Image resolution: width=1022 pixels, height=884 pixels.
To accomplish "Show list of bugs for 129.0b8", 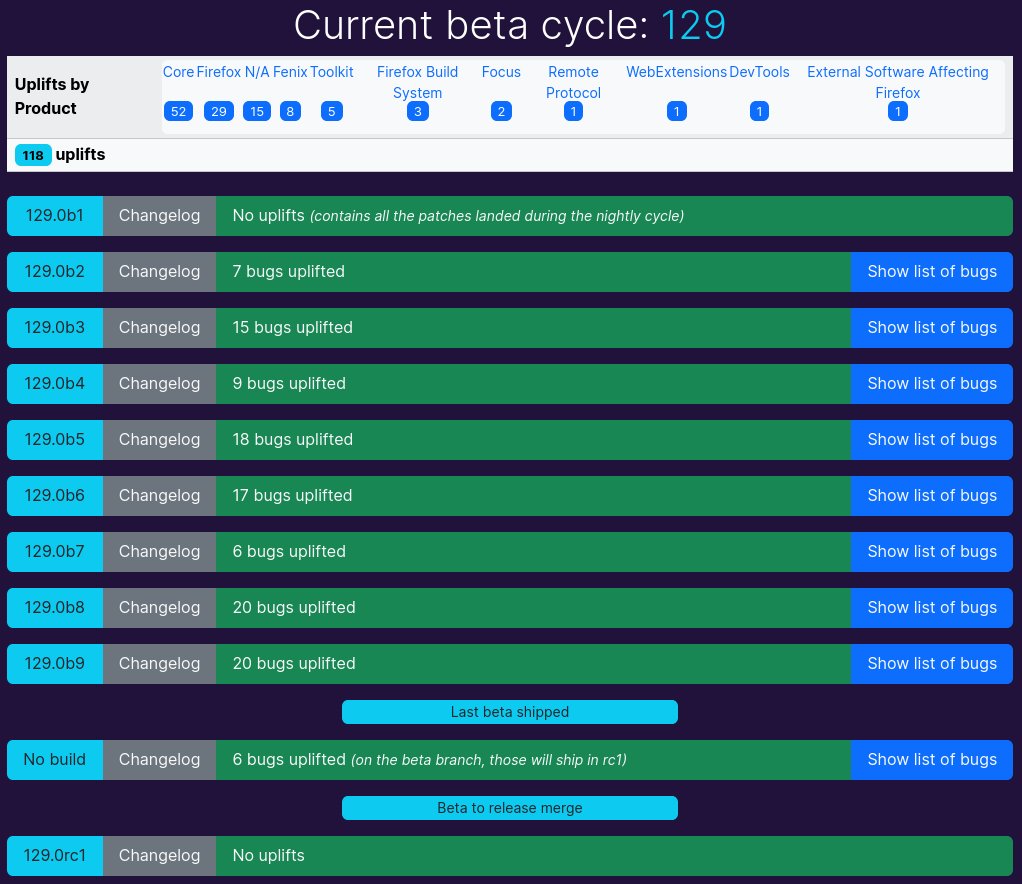I will pos(932,608).
